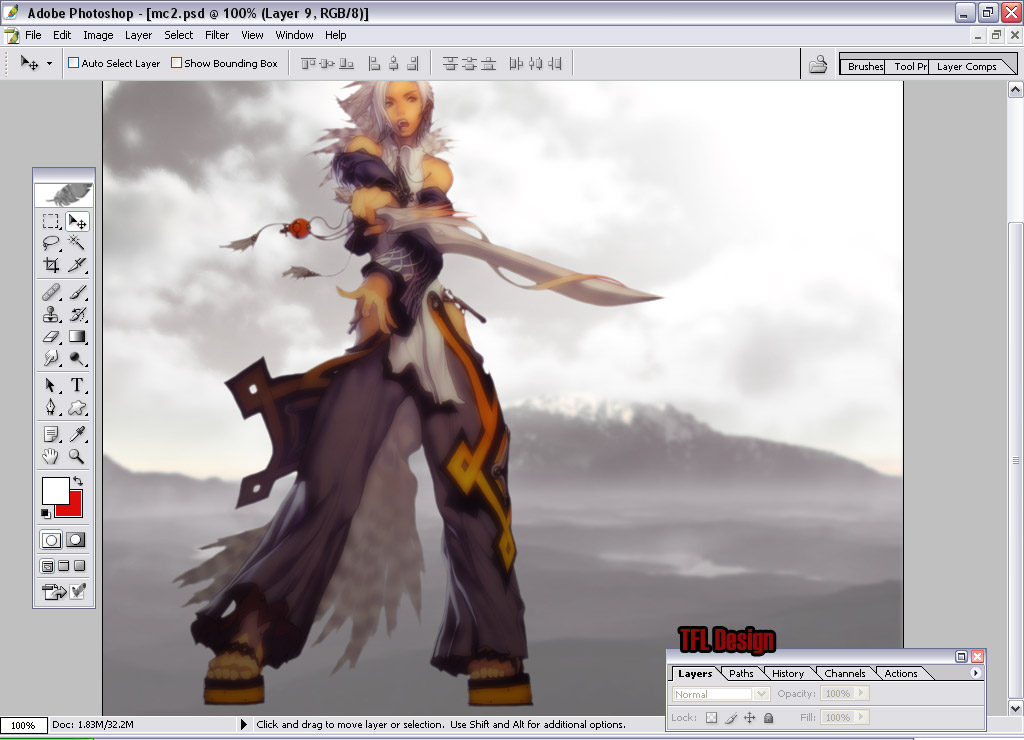Open the Image menu
The width and height of the screenshot is (1024, 740).
pos(98,35)
